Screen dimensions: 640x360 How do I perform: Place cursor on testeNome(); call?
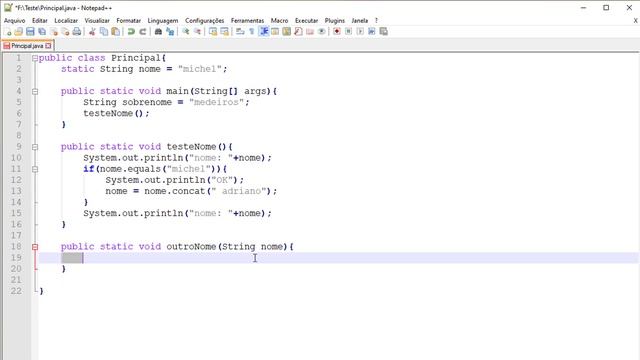pos(116,113)
